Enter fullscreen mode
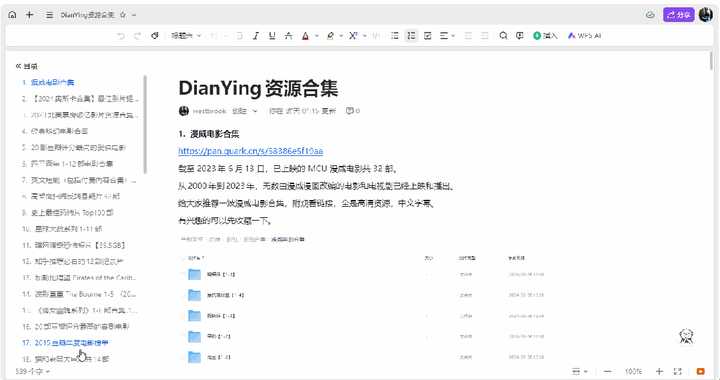The height and width of the screenshot is (380, 720). click(677, 371)
